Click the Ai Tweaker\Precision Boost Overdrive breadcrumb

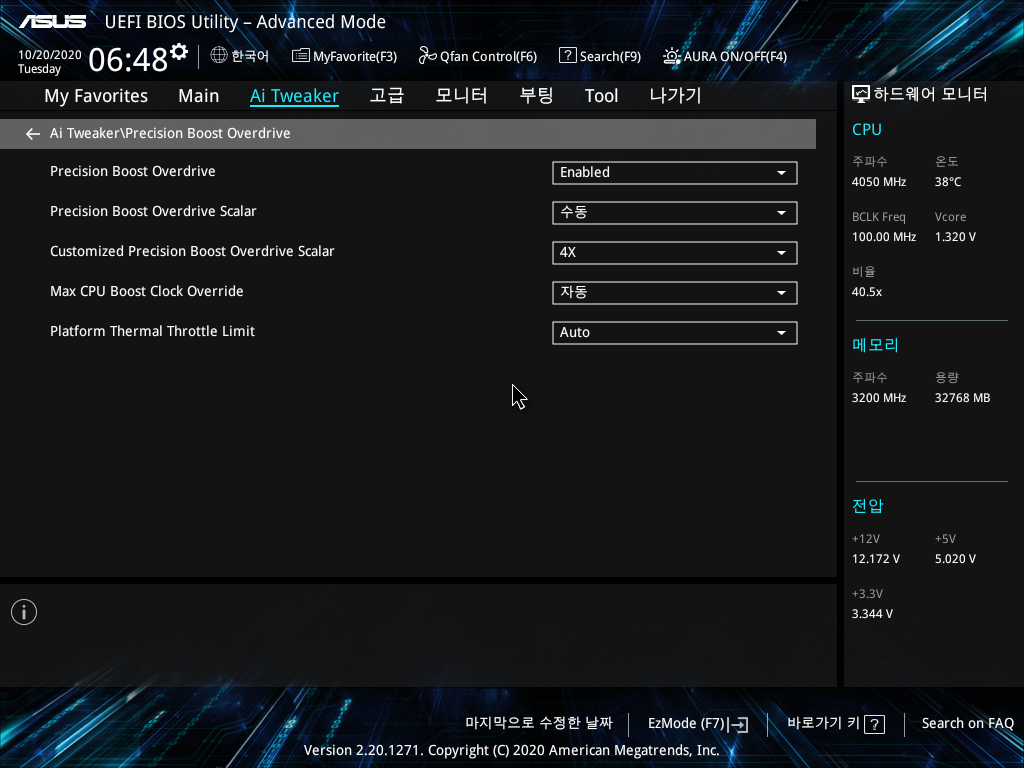[170, 133]
